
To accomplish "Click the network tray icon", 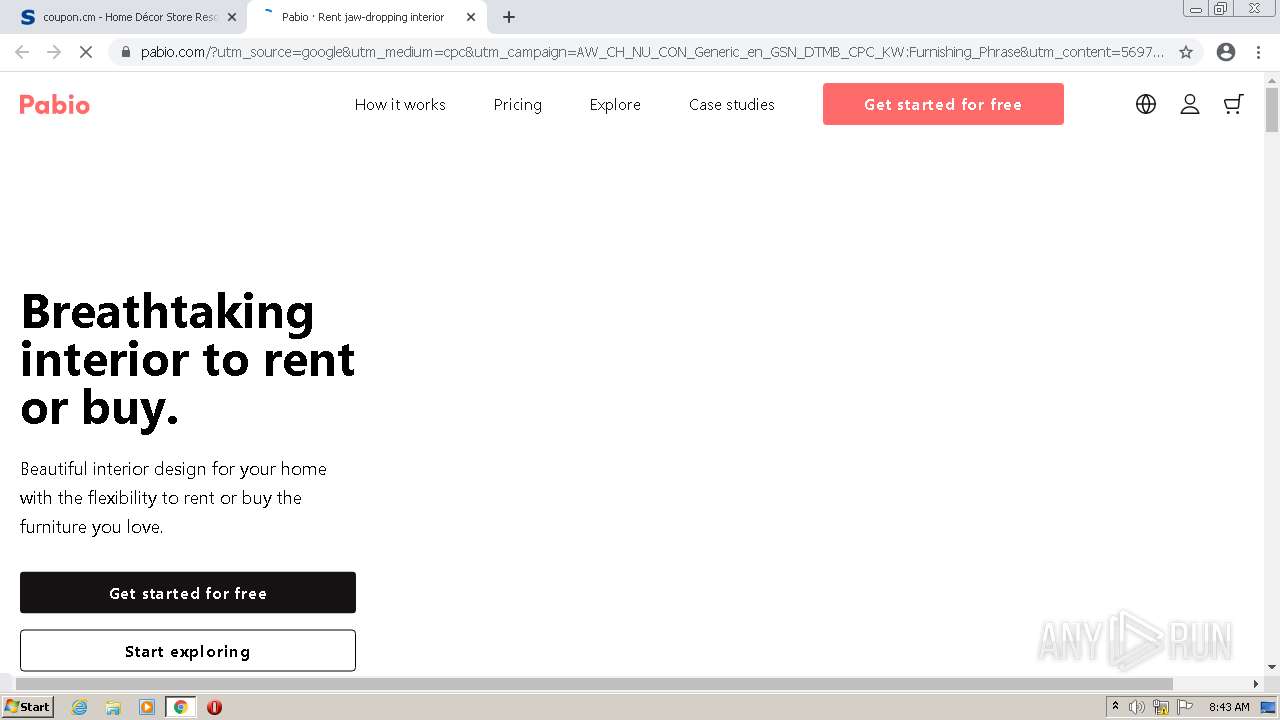I will [x=1161, y=707].
